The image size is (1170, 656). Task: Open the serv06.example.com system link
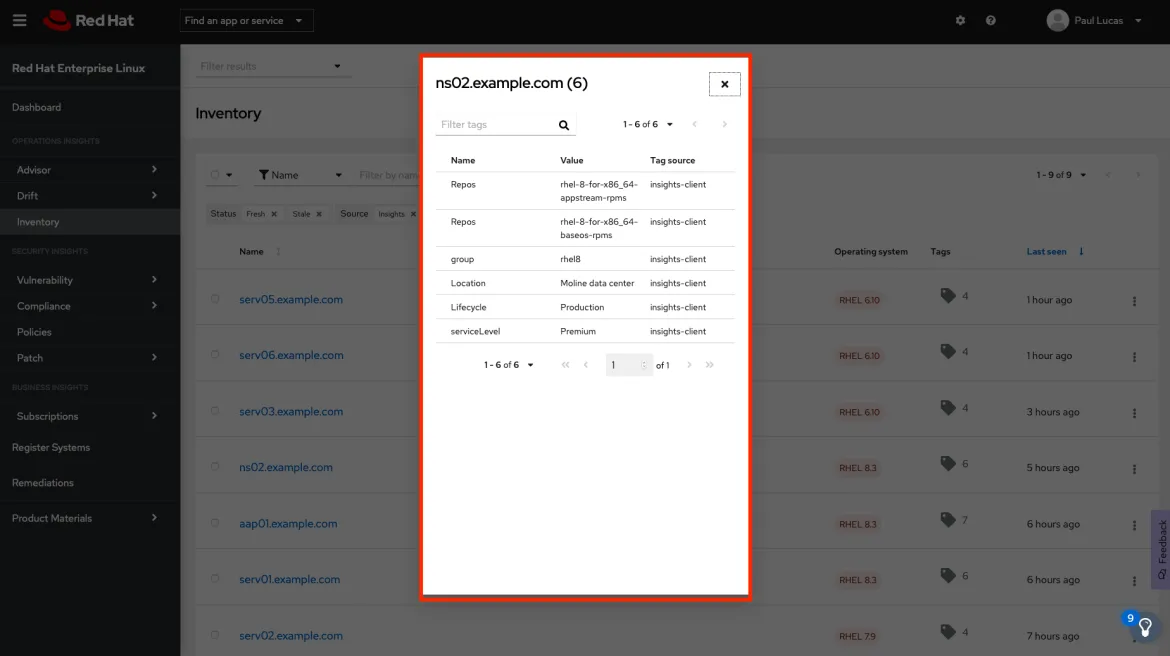[x=291, y=355]
